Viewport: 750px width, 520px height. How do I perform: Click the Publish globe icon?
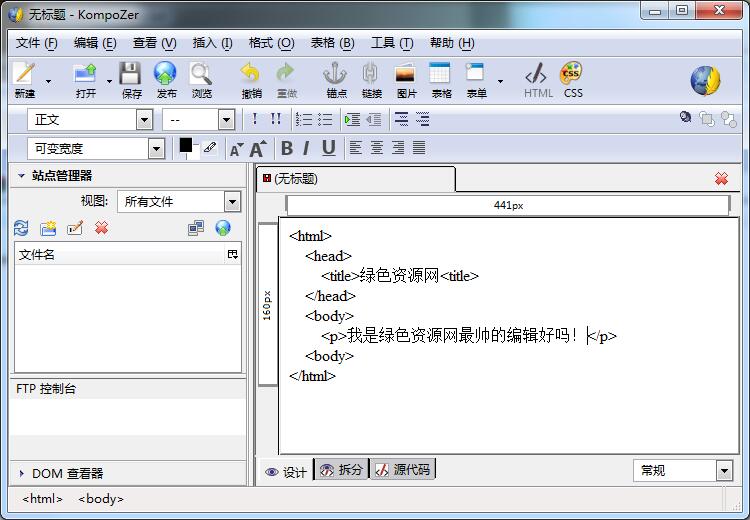pos(165,74)
